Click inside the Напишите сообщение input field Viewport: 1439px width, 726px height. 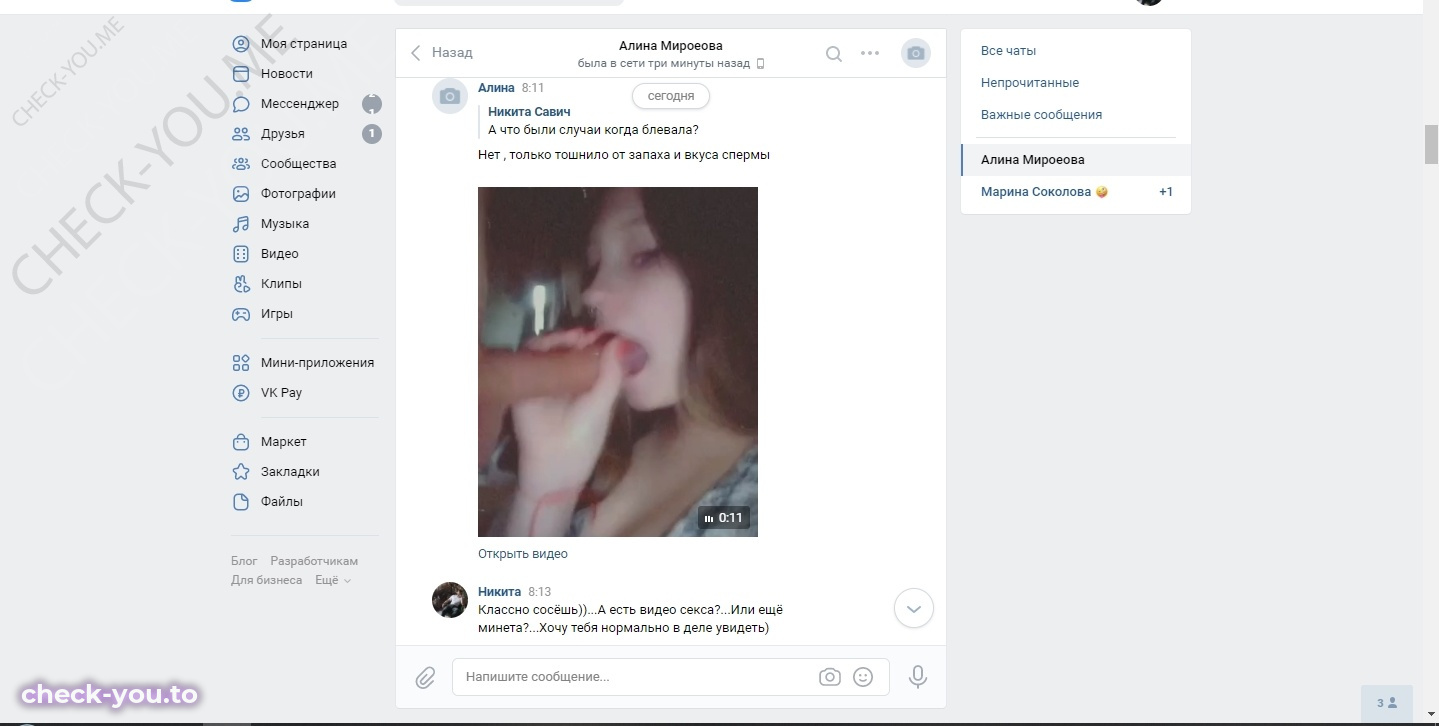click(x=671, y=677)
